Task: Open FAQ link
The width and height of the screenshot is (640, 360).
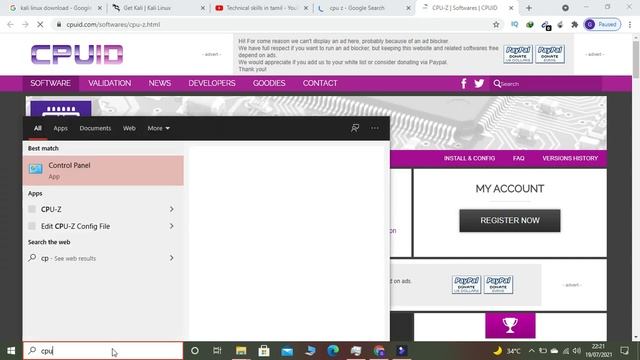Action: (518, 158)
